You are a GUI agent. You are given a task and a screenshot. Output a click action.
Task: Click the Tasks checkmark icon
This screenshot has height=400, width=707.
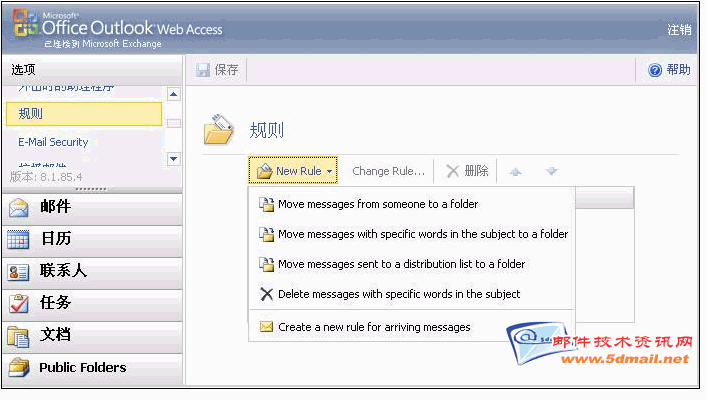point(18,303)
